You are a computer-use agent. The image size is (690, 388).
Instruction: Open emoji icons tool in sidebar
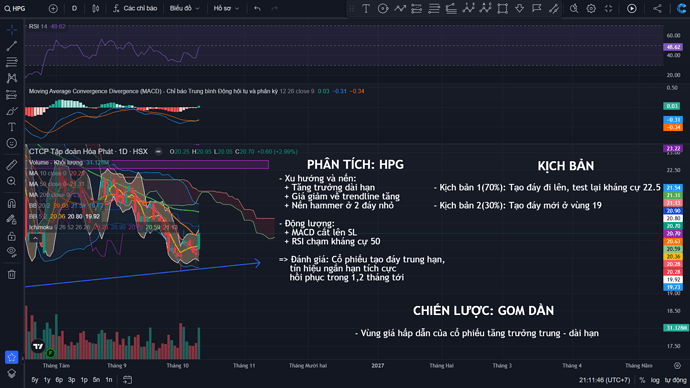(x=12, y=143)
